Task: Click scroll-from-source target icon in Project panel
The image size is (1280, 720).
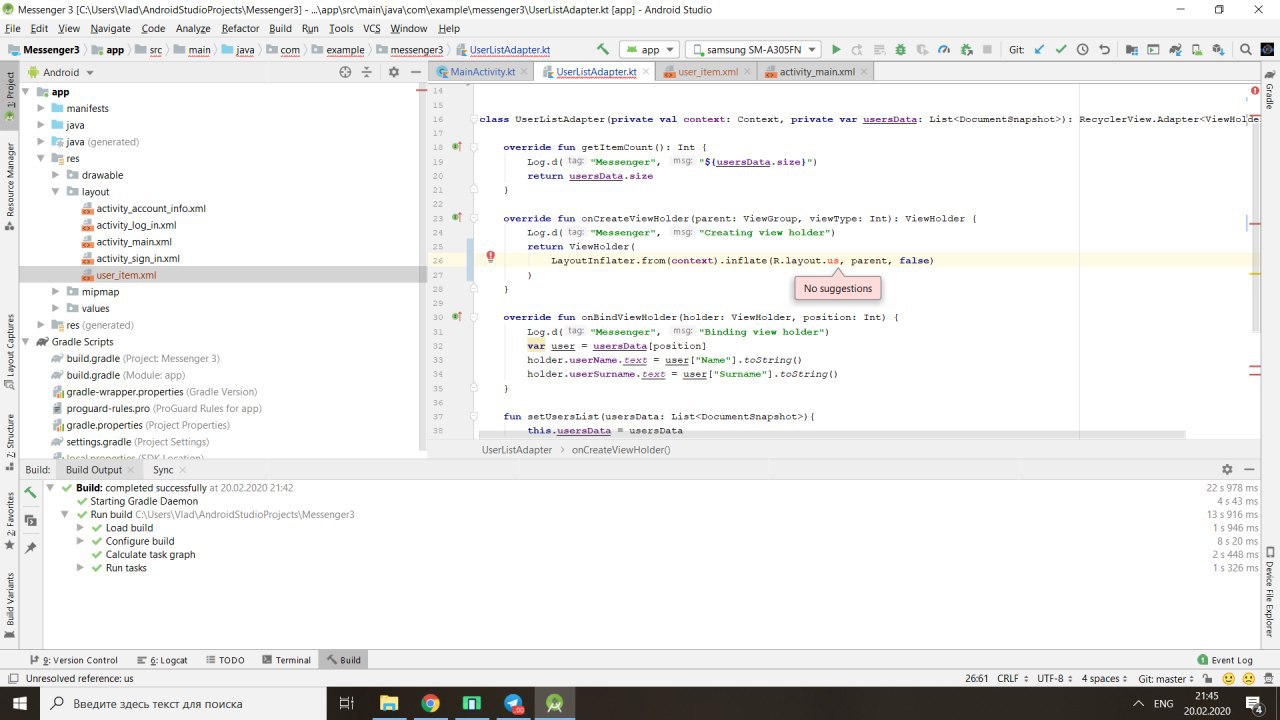Action: (345, 72)
